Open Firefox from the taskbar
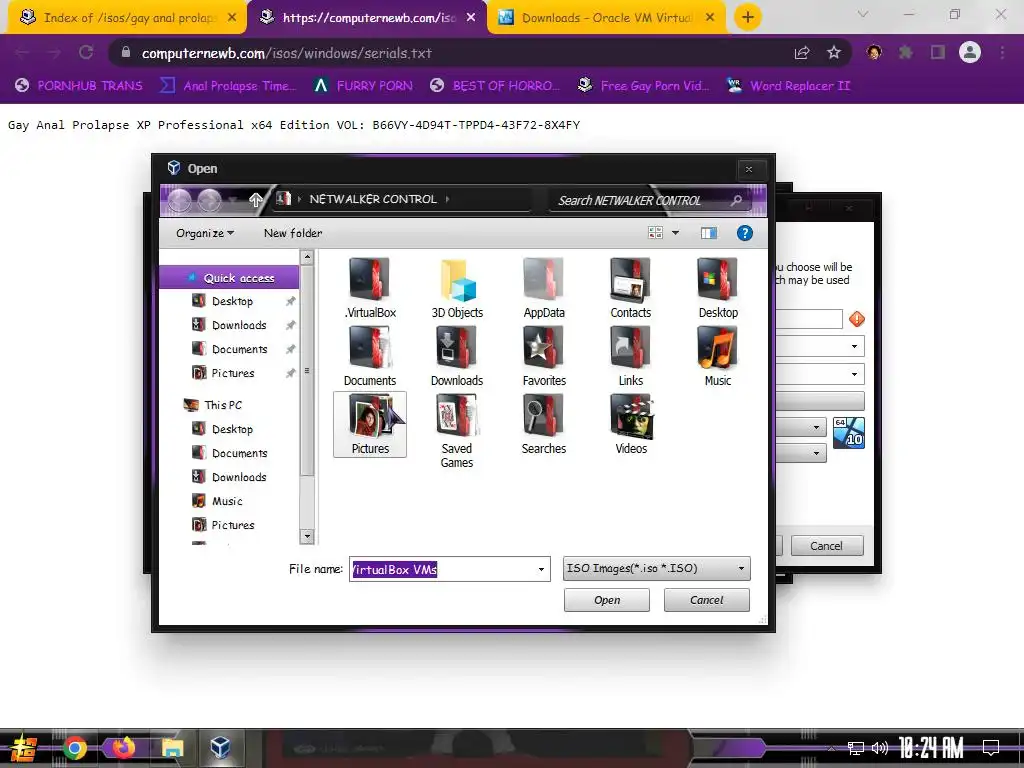This screenshot has height=768, width=1024. (x=123, y=748)
